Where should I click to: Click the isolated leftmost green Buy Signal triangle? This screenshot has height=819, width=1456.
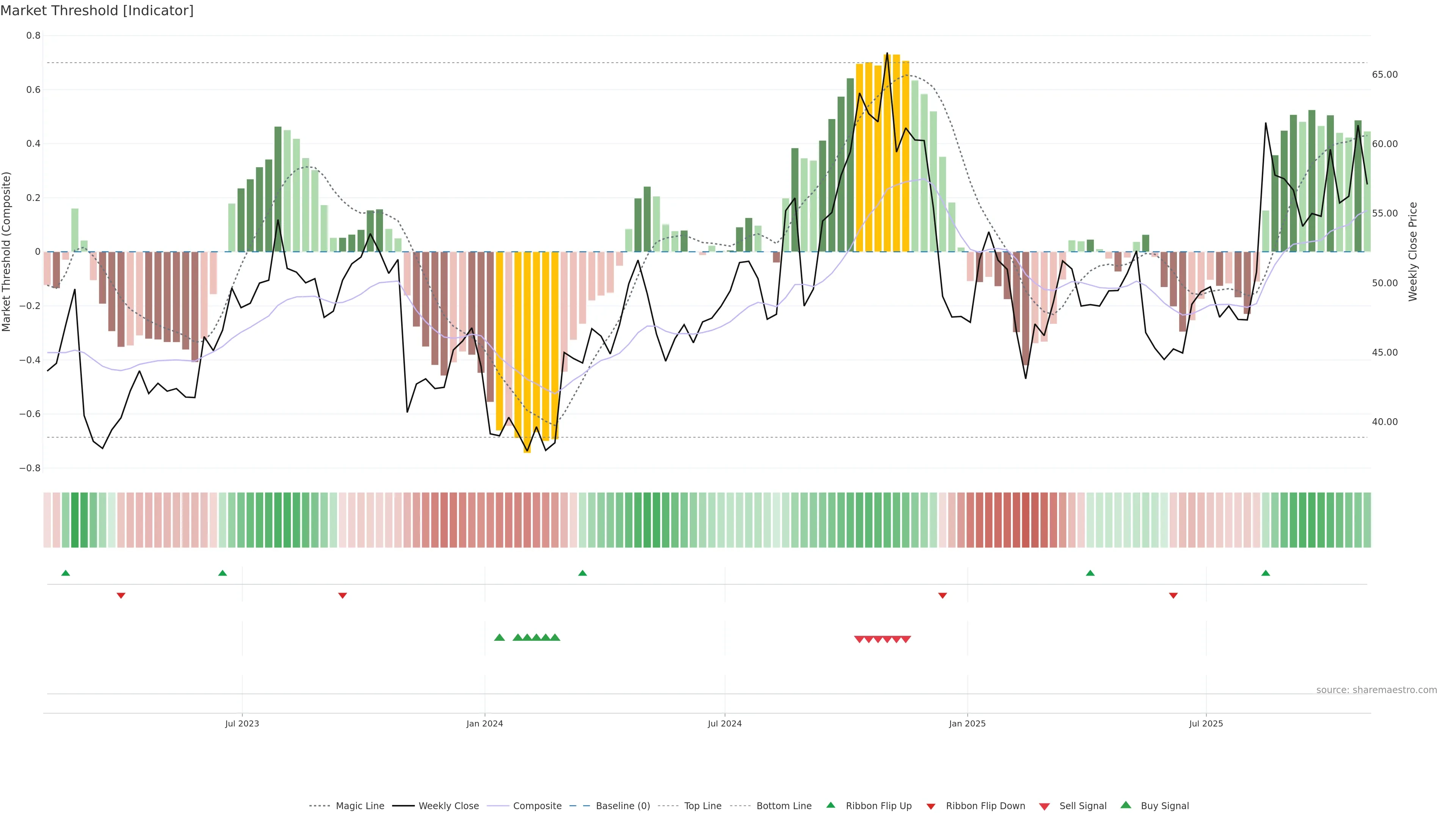pos(499,637)
